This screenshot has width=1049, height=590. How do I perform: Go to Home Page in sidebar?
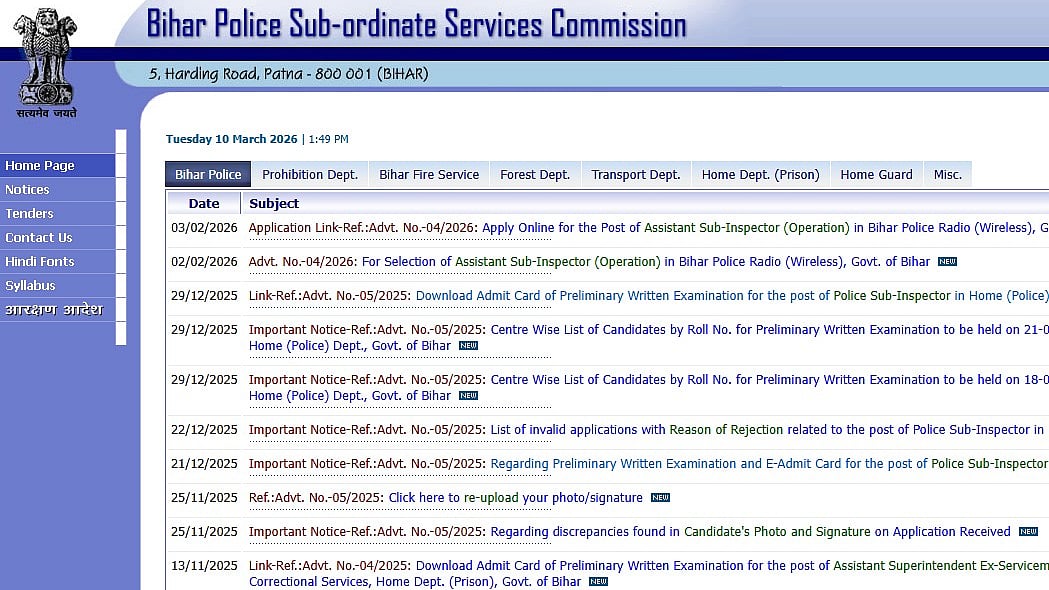40,166
